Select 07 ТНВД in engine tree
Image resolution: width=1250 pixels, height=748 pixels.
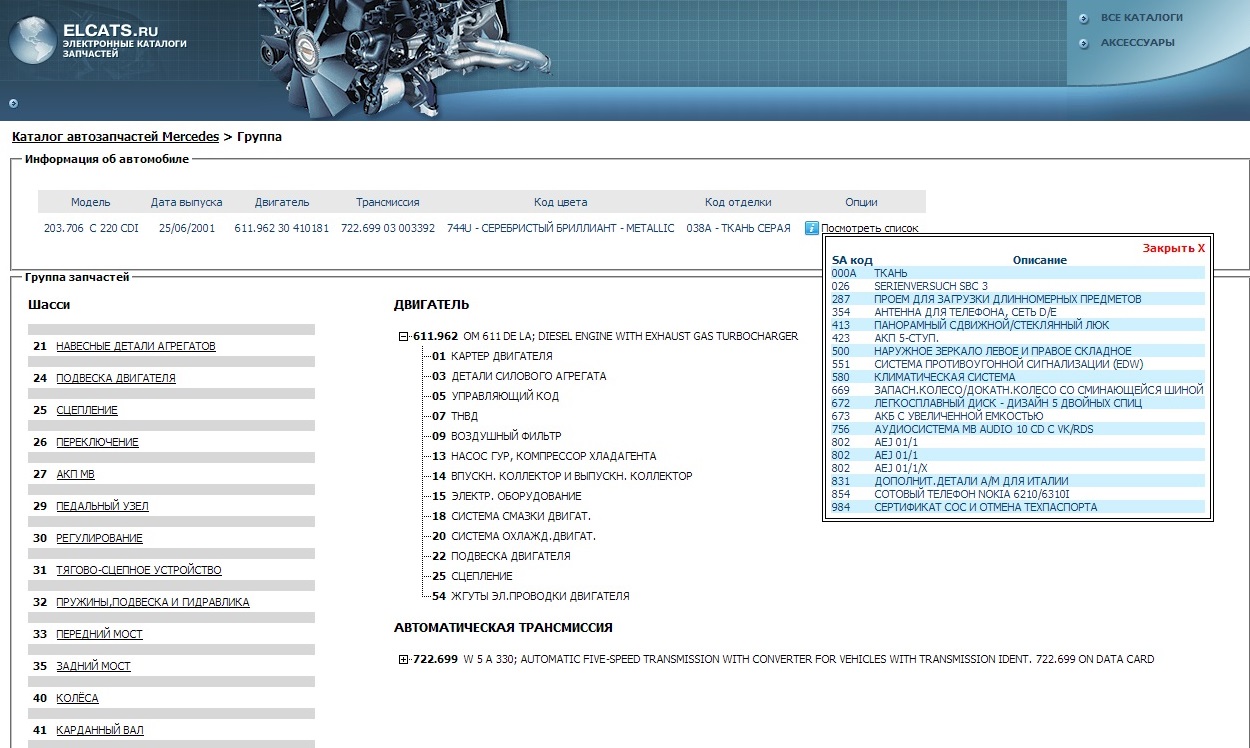coord(464,416)
